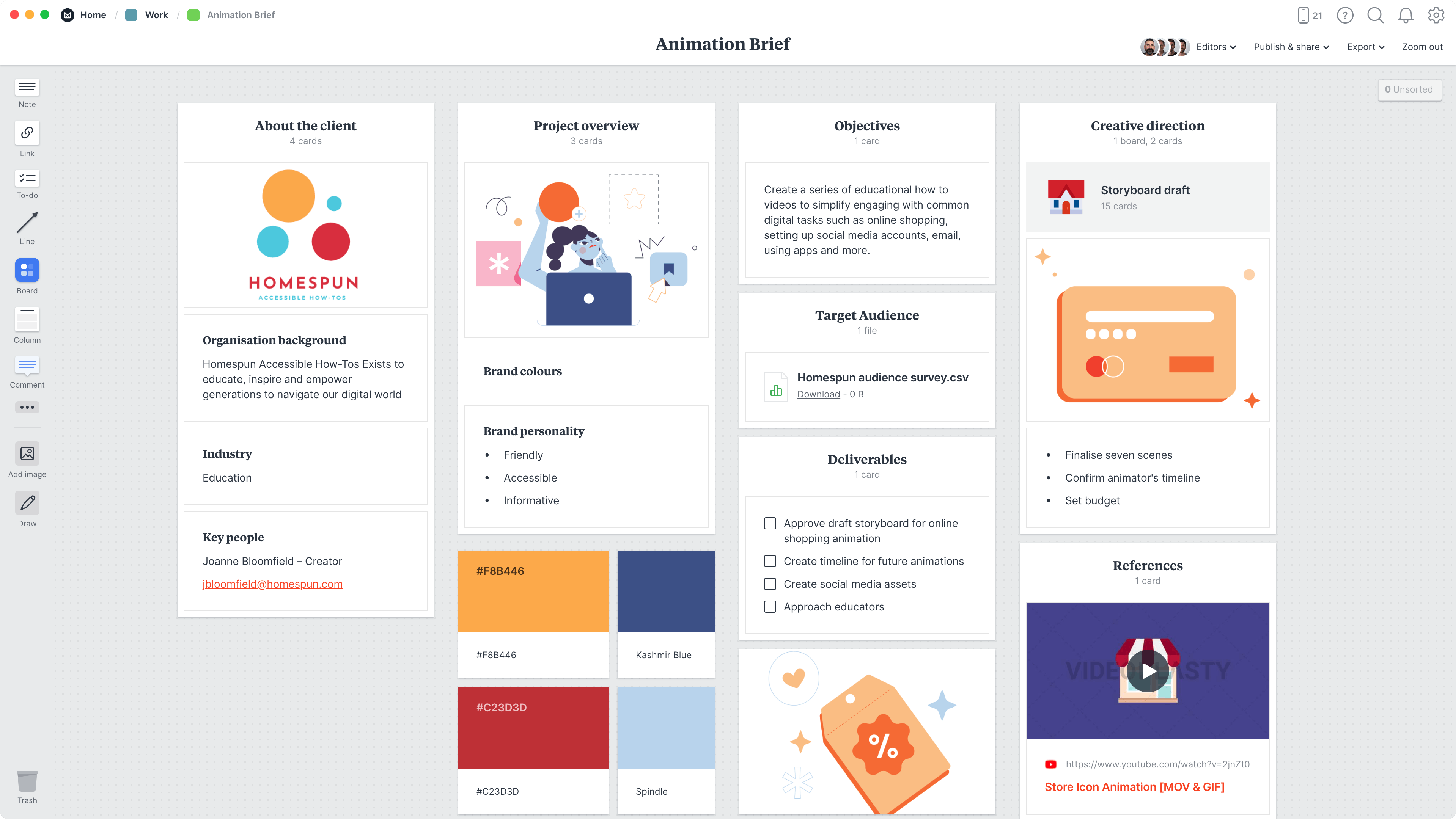Enable Create timeline for future animations
This screenshot has width=1456, height=819.
770,561
